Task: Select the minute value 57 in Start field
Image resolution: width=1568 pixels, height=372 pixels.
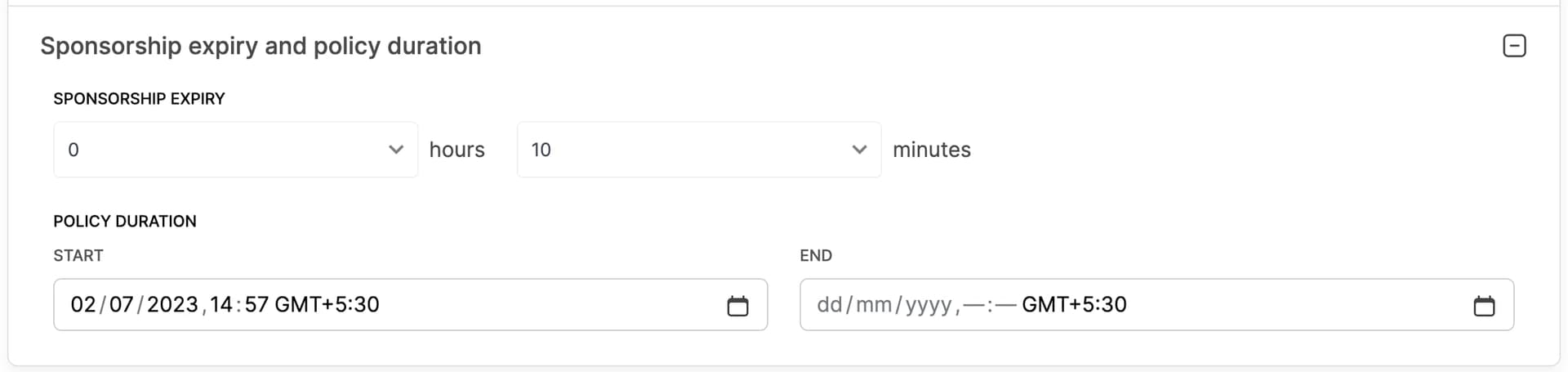Action: (256, 305)
